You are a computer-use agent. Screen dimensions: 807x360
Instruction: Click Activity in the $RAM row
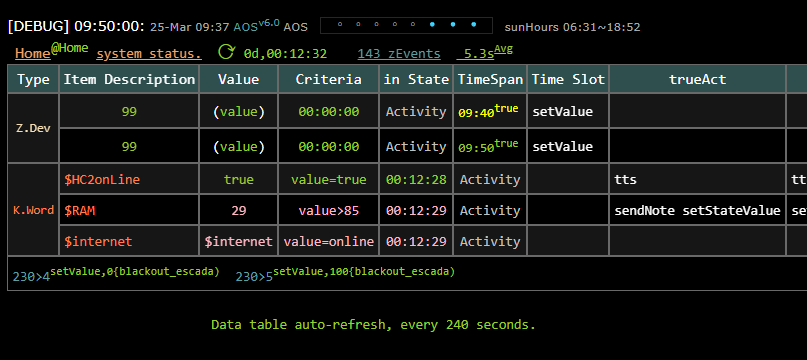coord(490,210)
